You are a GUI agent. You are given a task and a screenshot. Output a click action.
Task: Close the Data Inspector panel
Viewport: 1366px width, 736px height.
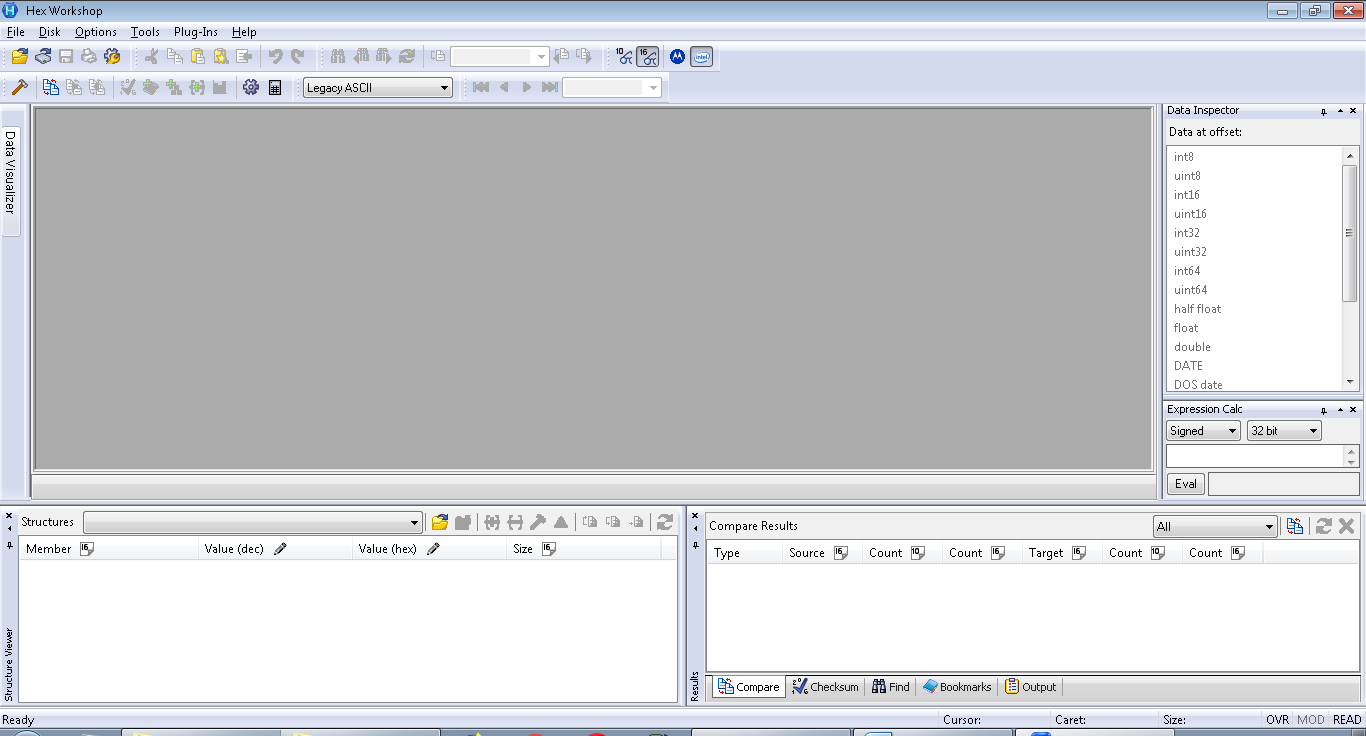1353,111
